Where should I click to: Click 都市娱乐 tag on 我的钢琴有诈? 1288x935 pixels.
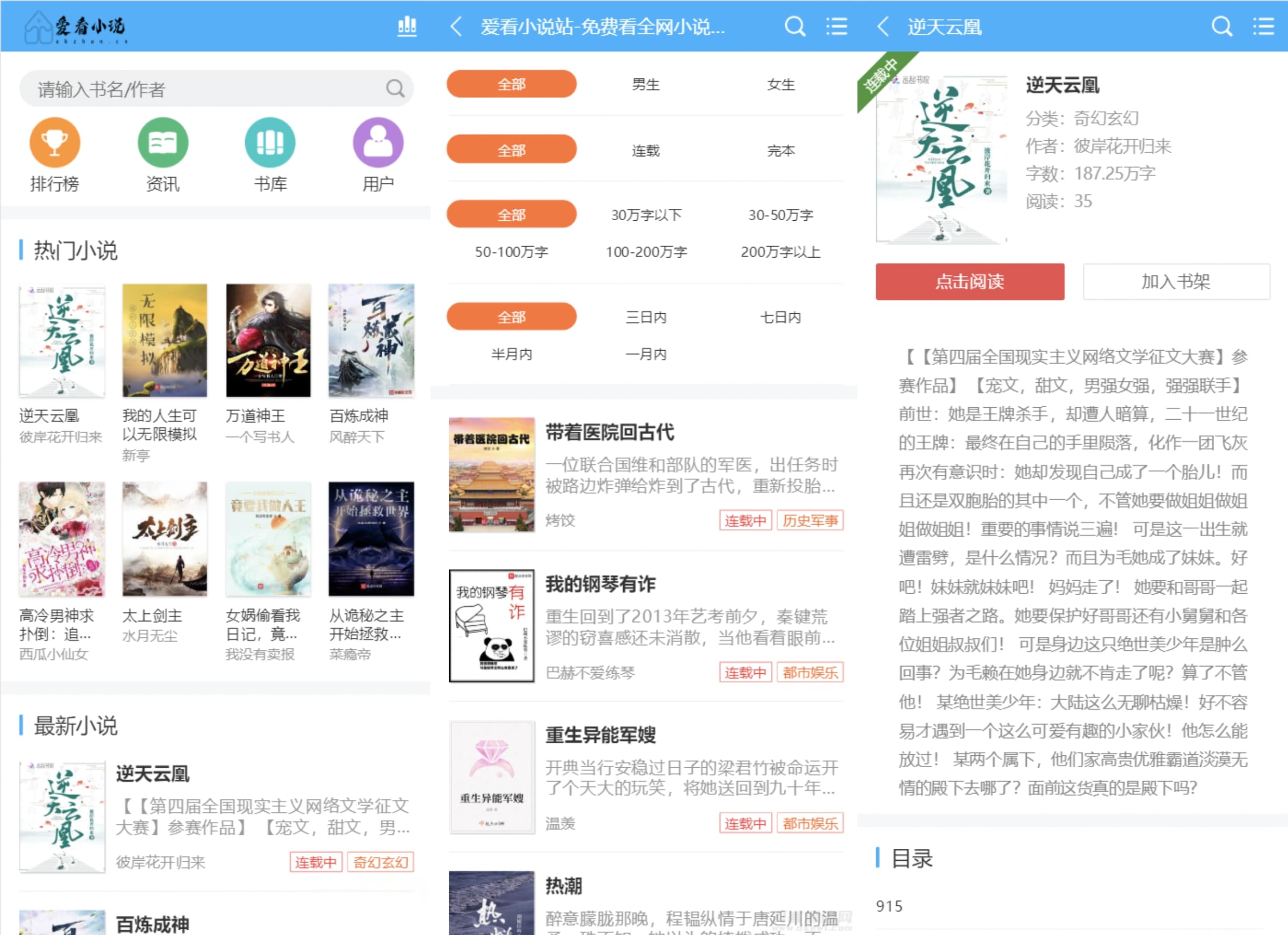[810, 673]
